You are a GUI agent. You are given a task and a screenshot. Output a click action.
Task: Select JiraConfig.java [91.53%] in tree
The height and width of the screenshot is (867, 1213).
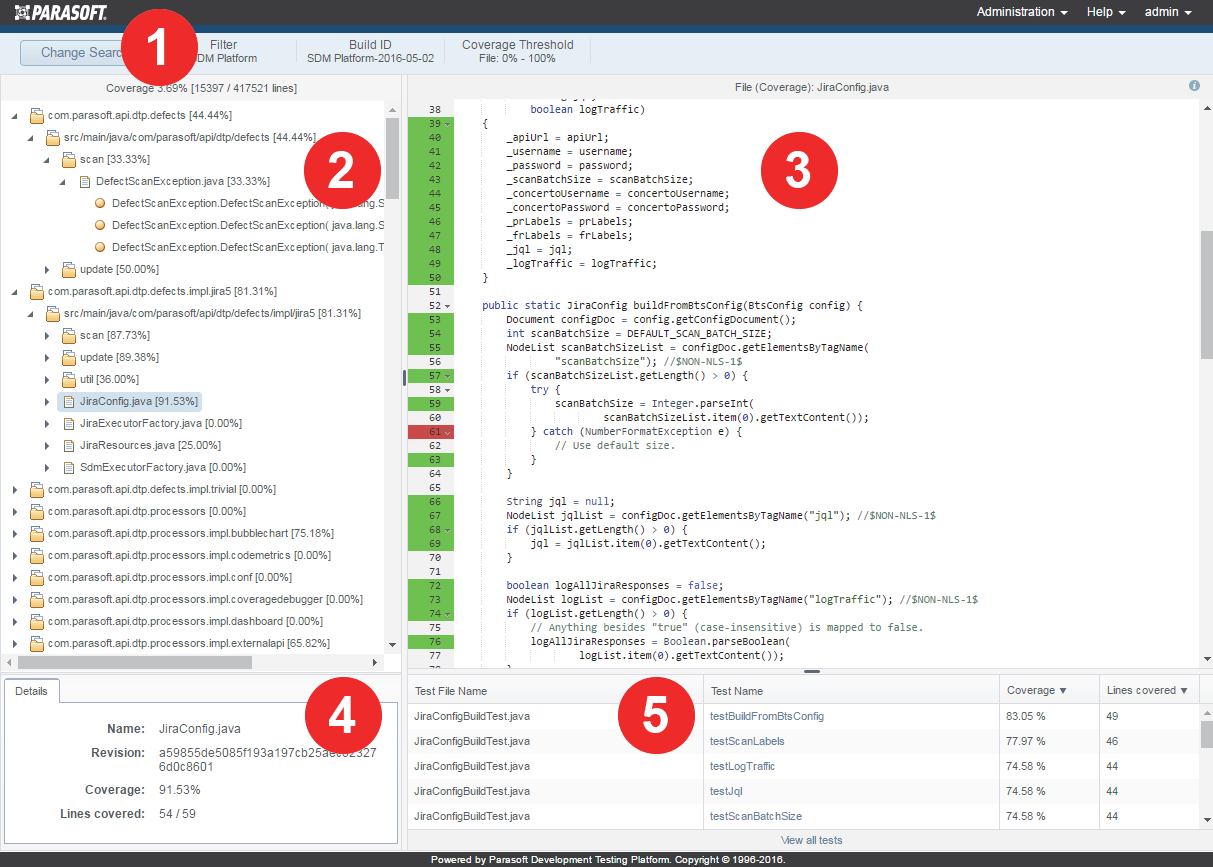(130, 401)
